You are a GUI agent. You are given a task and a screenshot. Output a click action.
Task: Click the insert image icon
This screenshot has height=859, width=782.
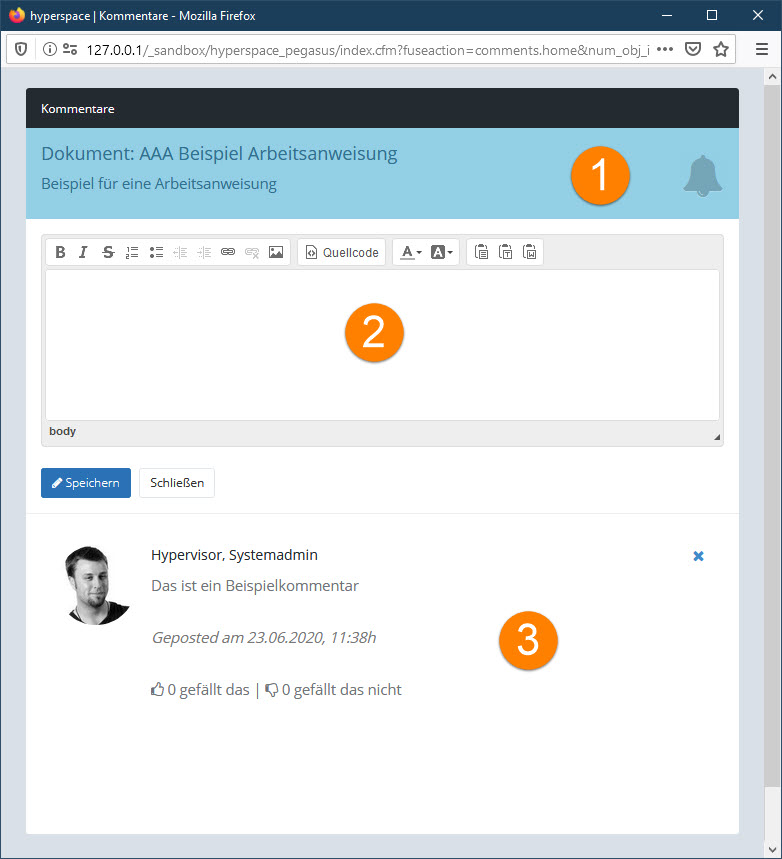coord(276,253)
